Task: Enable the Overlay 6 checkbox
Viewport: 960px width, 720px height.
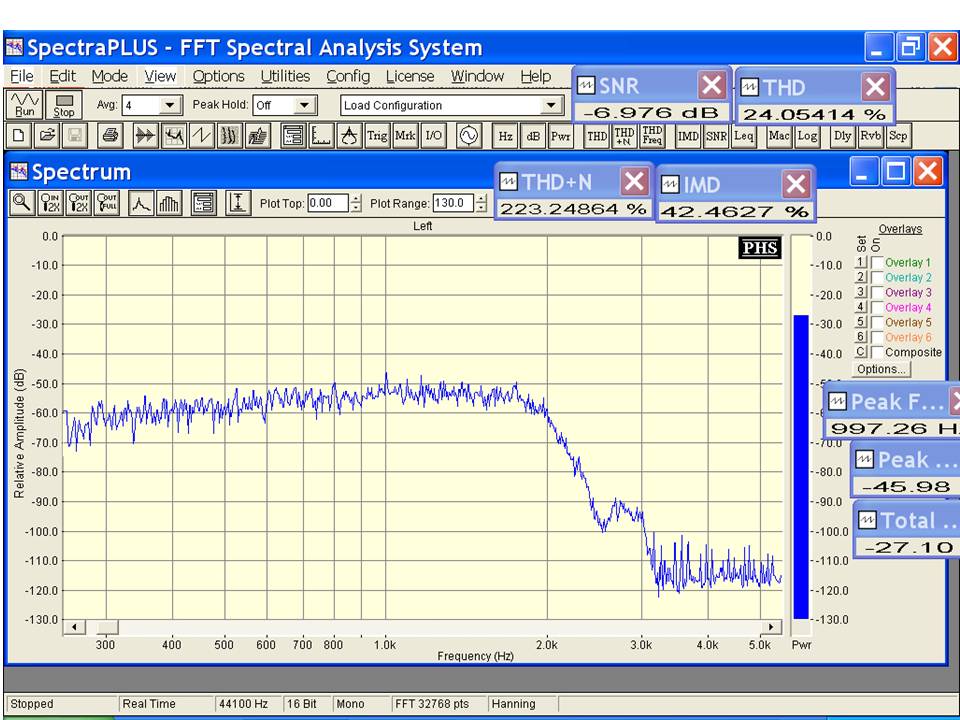Action: point(877,337)
